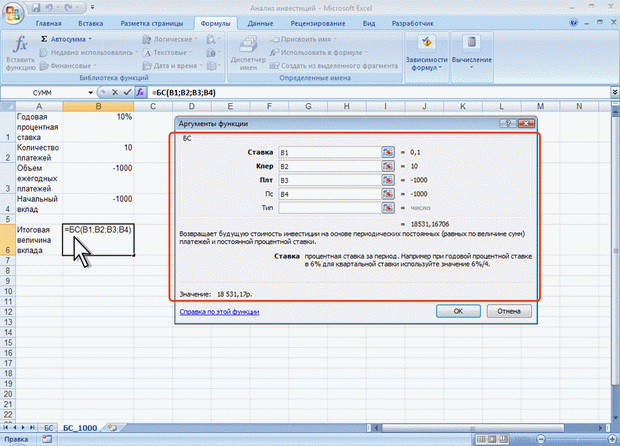Click the formula bar Cancel (X) icon
This screenshot has height=446, width=620.
(115, 93)
